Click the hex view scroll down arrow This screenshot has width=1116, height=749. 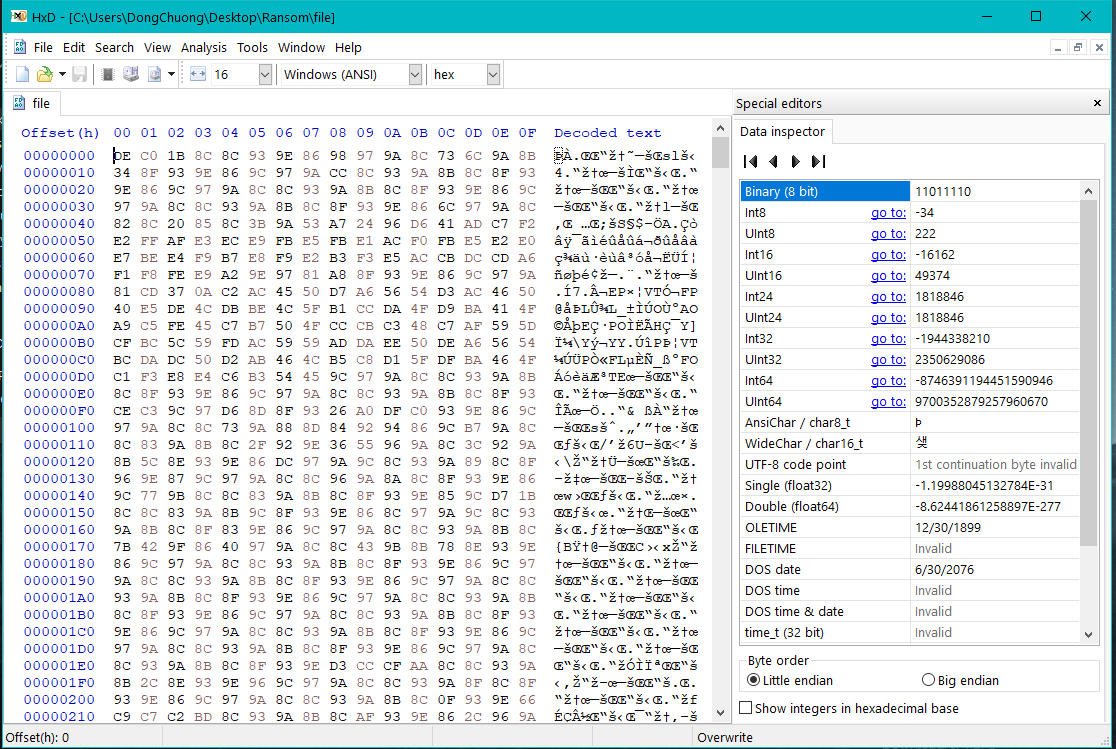tap(720, 712)
